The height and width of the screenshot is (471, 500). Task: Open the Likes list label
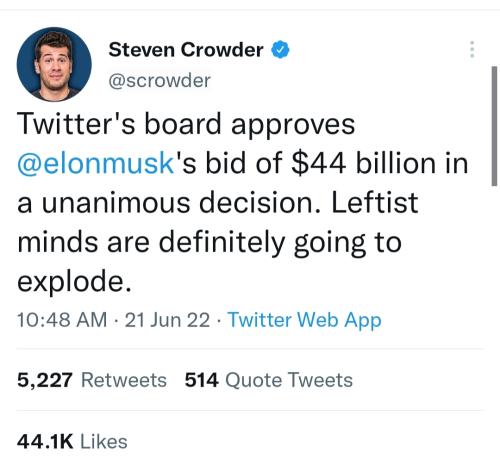104,442
